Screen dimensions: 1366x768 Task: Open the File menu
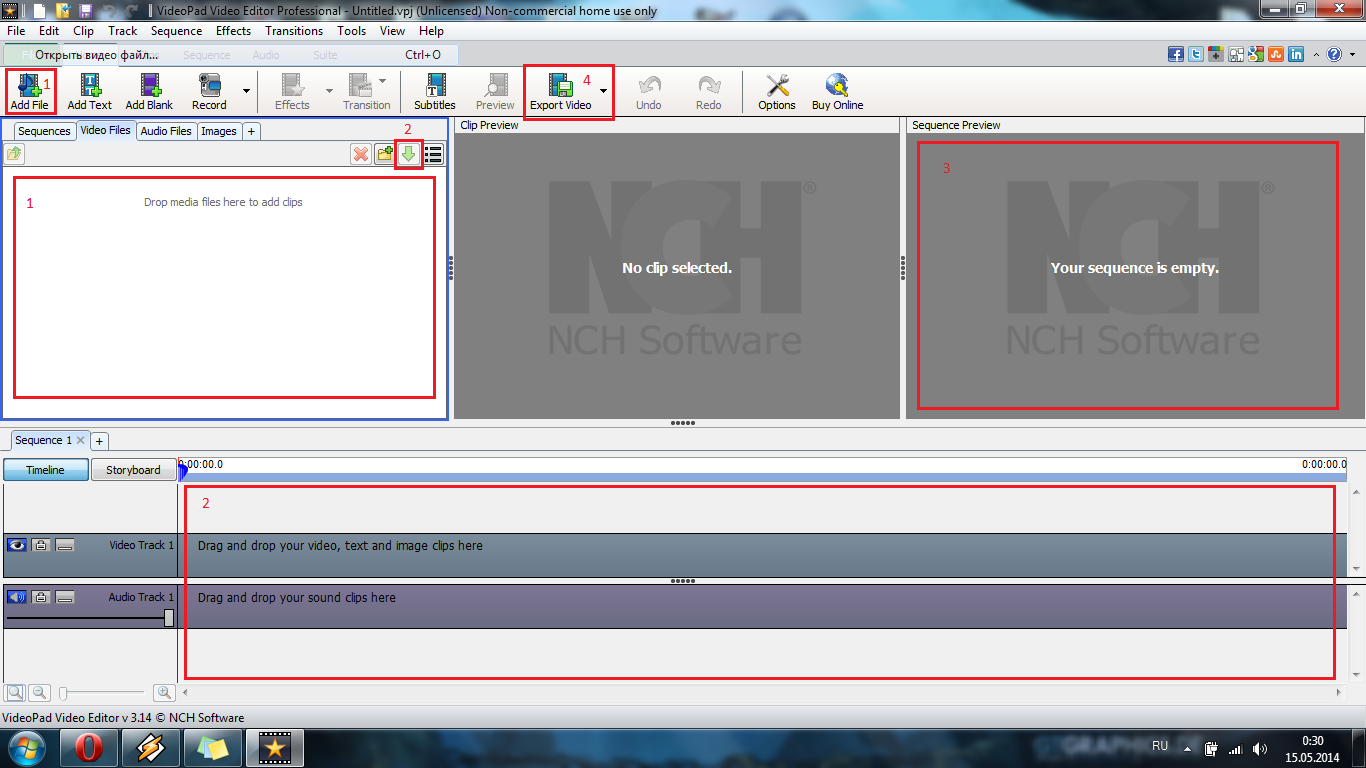16,31
